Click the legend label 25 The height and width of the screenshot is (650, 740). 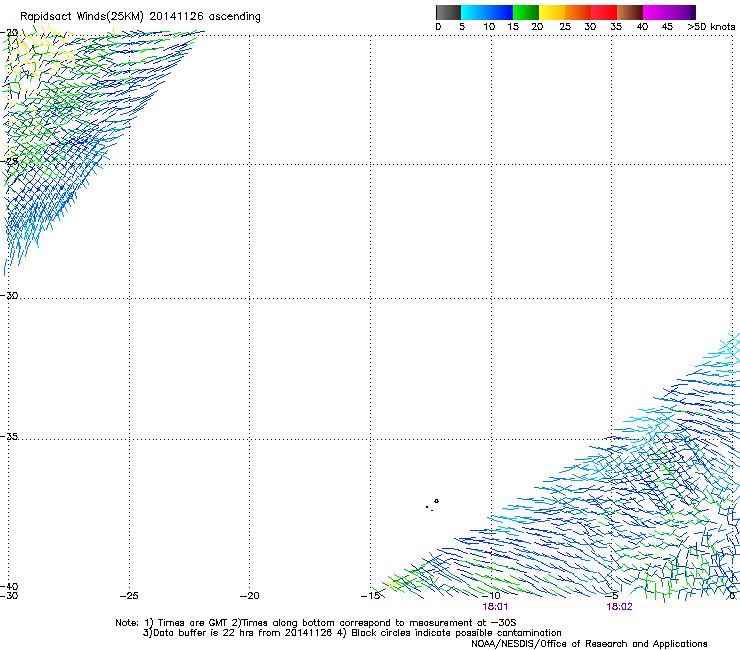[x=565, y=27]
